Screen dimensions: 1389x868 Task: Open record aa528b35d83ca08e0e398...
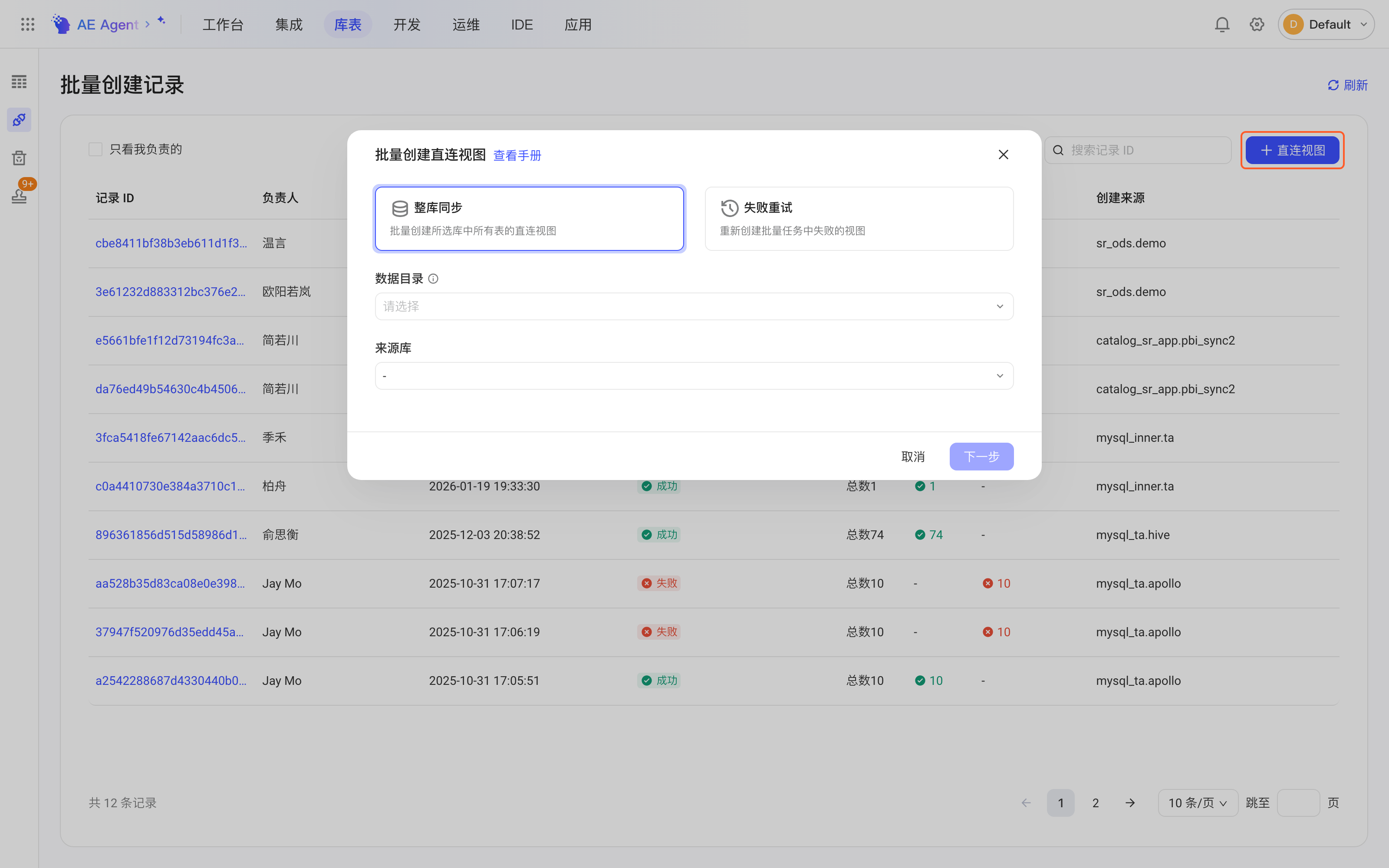coord(170,583)
